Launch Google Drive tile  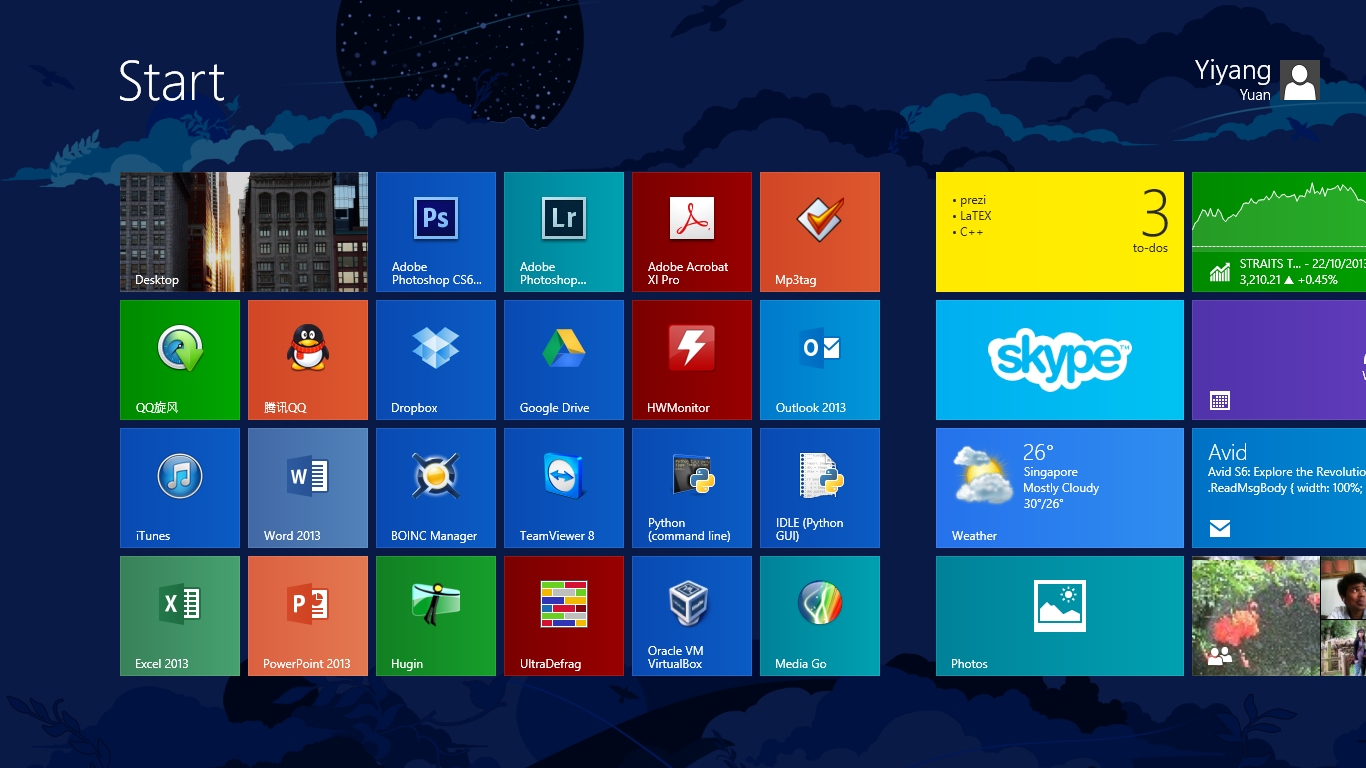[x=564, y=360]
